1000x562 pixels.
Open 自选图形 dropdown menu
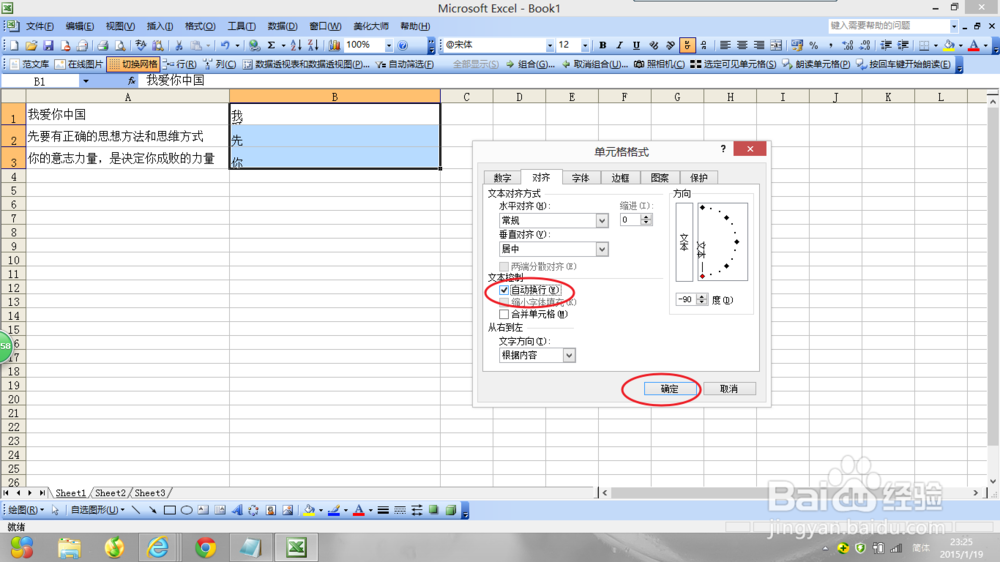tap(96, 510)
